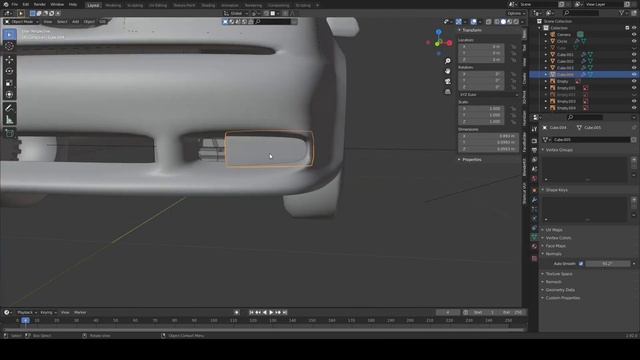Click the Blender logo icon
Viewport: 640px width, 360px height.
[6, 4]
